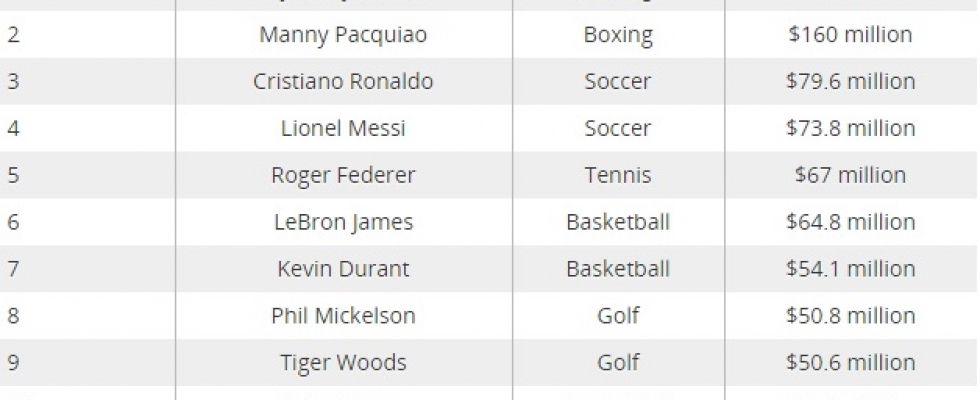Click the Tennis sport cell
This screenshot has height=400, width=980.
[x=618, y=176]
